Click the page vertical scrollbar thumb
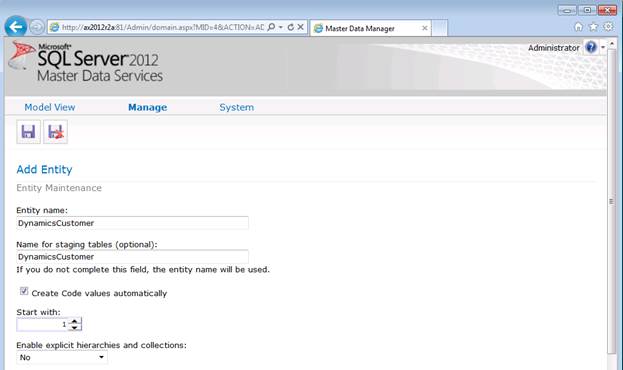623x370 pixels. (611, 201)
